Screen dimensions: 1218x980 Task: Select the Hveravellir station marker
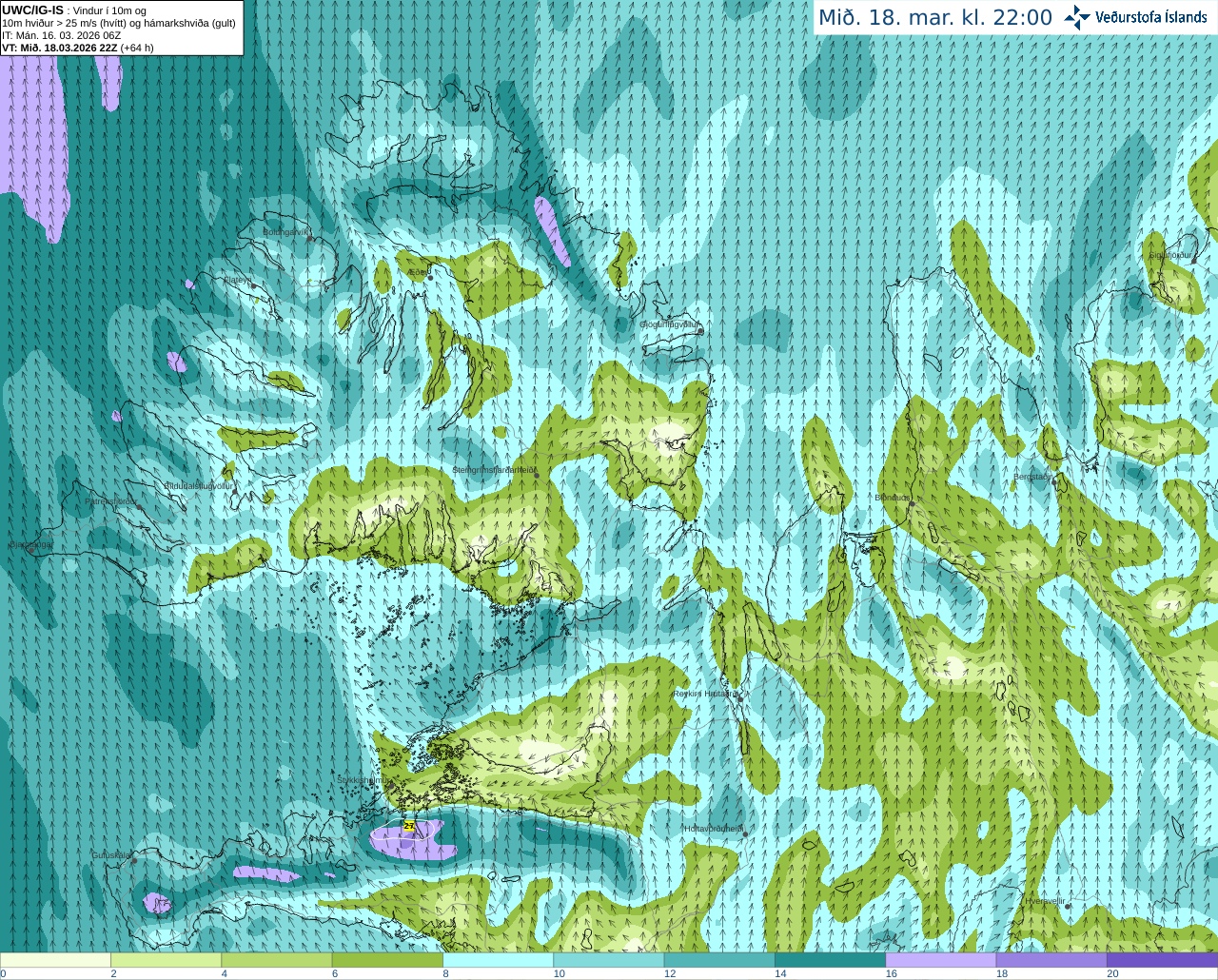click(x=1068, y=906)
